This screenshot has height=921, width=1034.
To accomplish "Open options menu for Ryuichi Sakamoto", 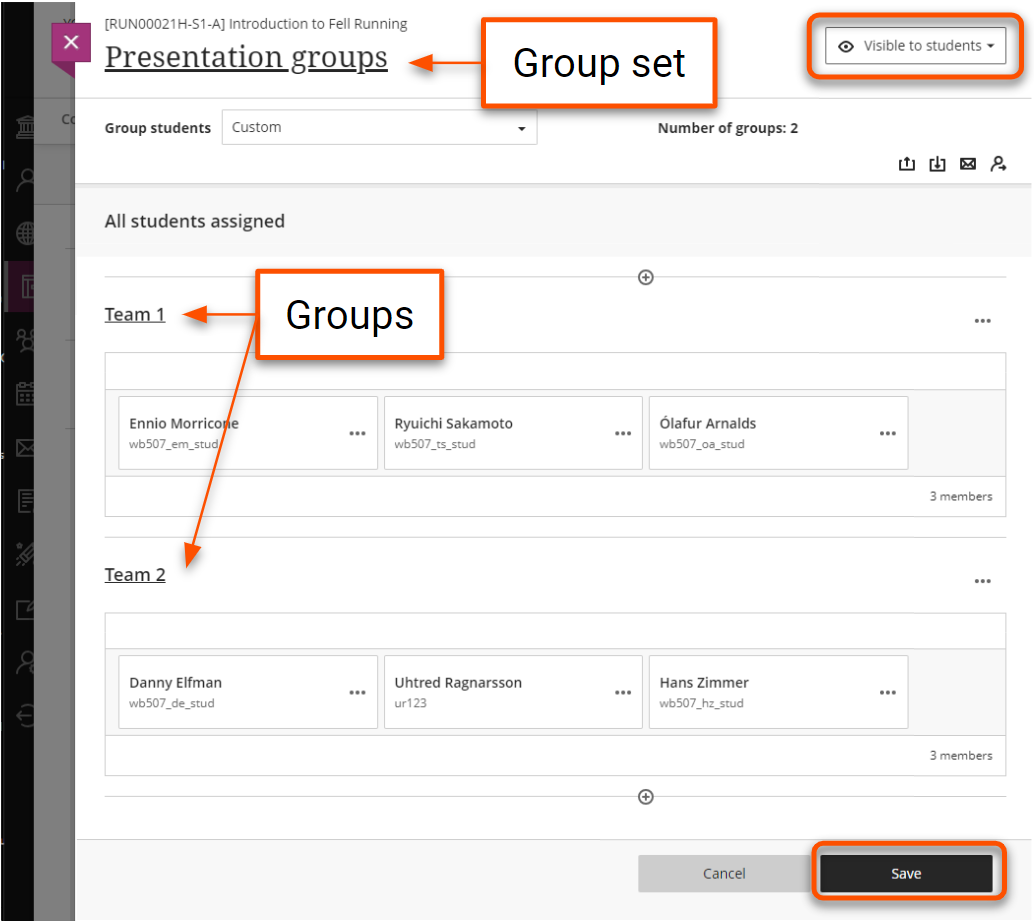I will point(622,433).
